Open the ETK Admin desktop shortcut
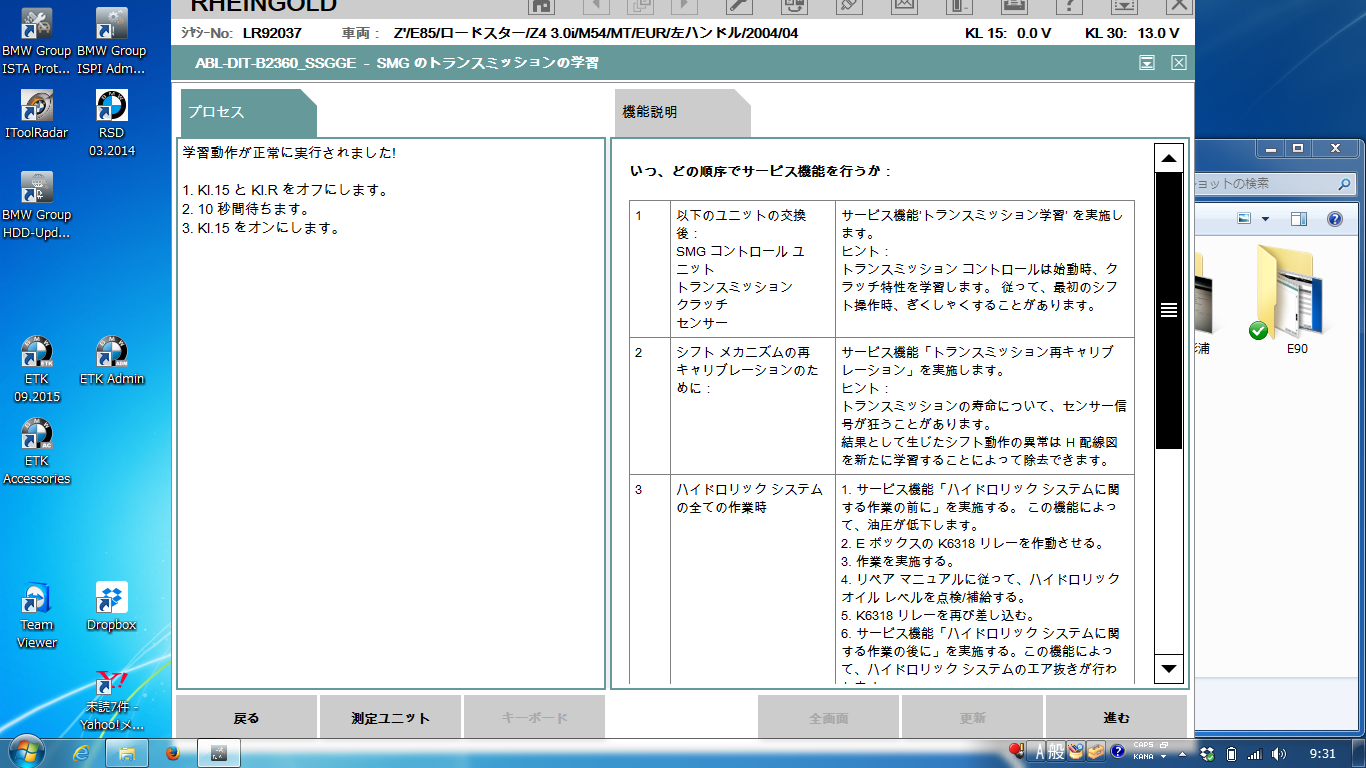 [111, 360]
